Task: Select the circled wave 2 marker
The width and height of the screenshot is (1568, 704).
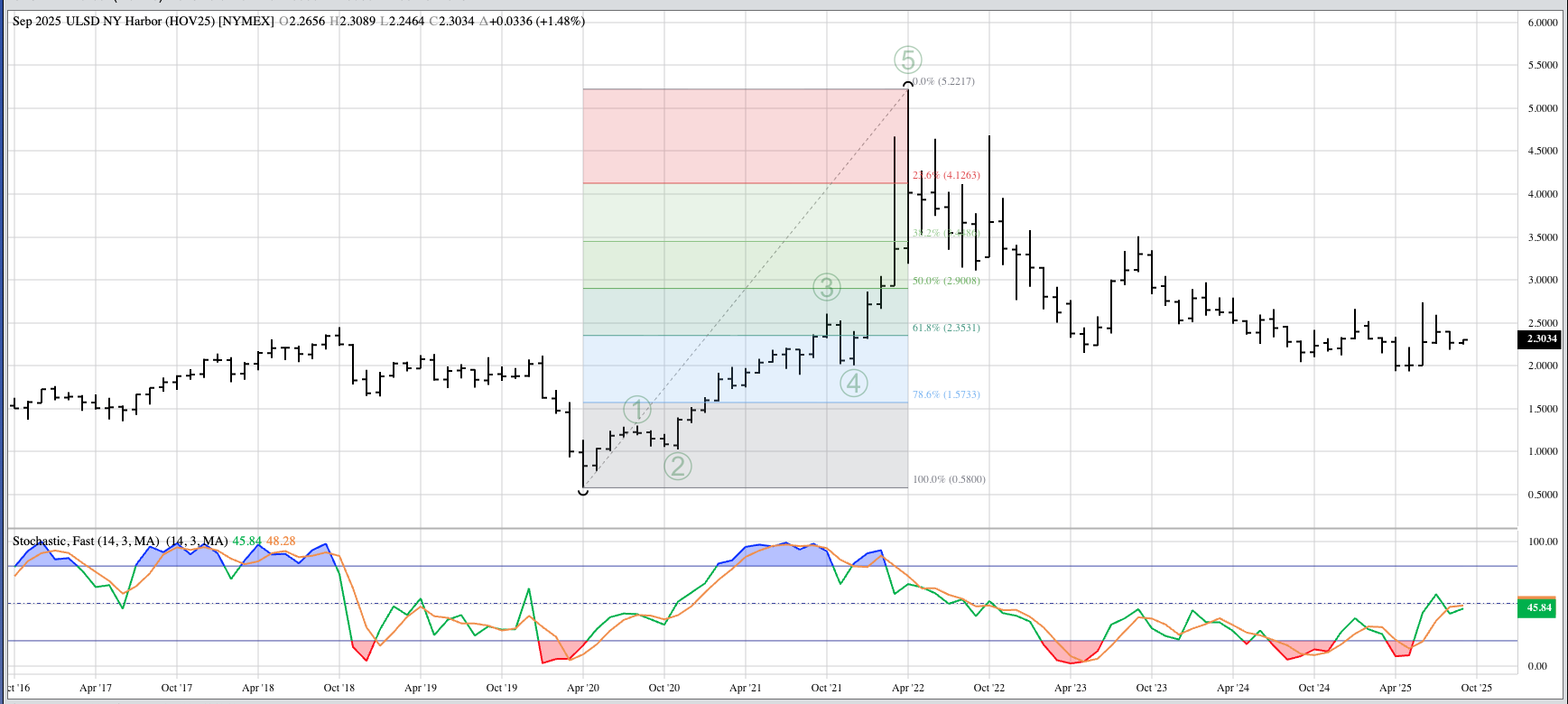Action: coord(678,466)
